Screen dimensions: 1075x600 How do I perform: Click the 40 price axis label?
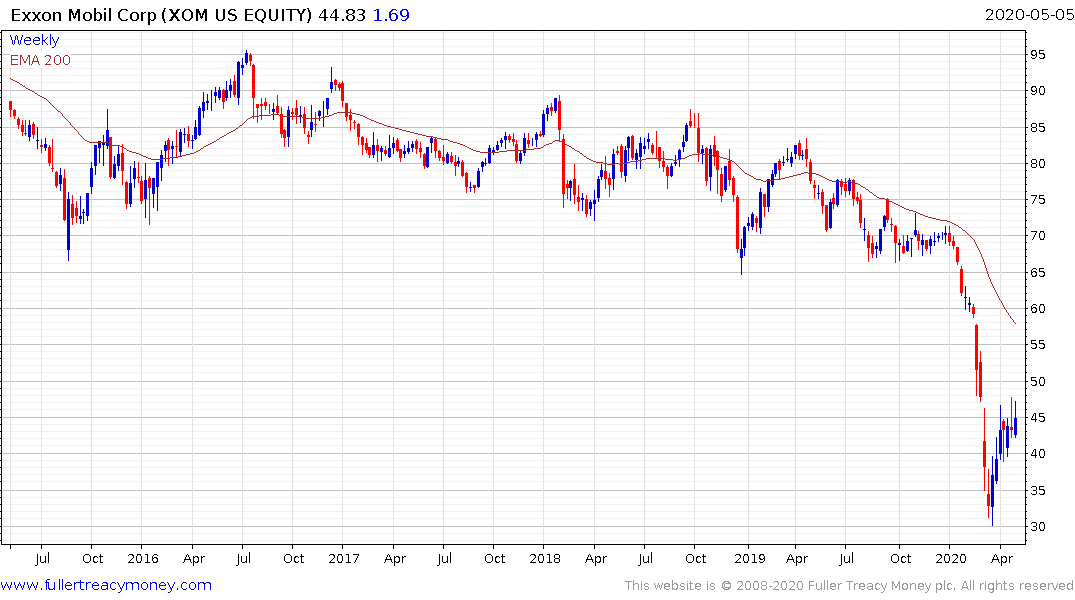click(x=1037, y=454)
